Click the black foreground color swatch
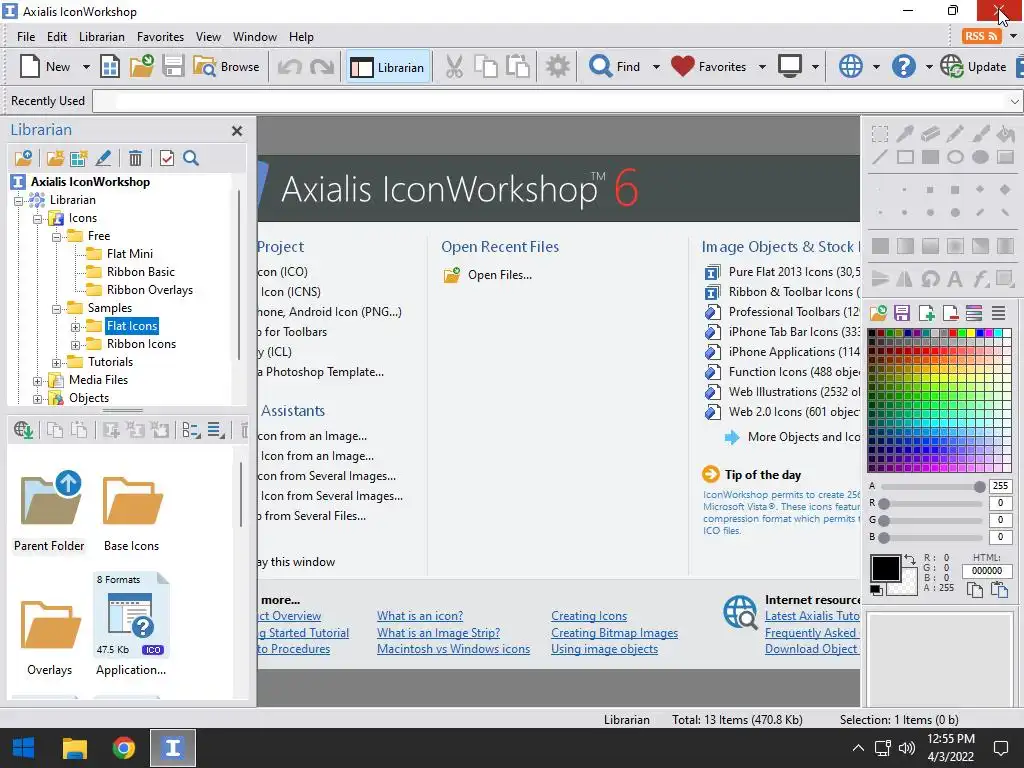The image size is (1024, 768). (885, 568)
